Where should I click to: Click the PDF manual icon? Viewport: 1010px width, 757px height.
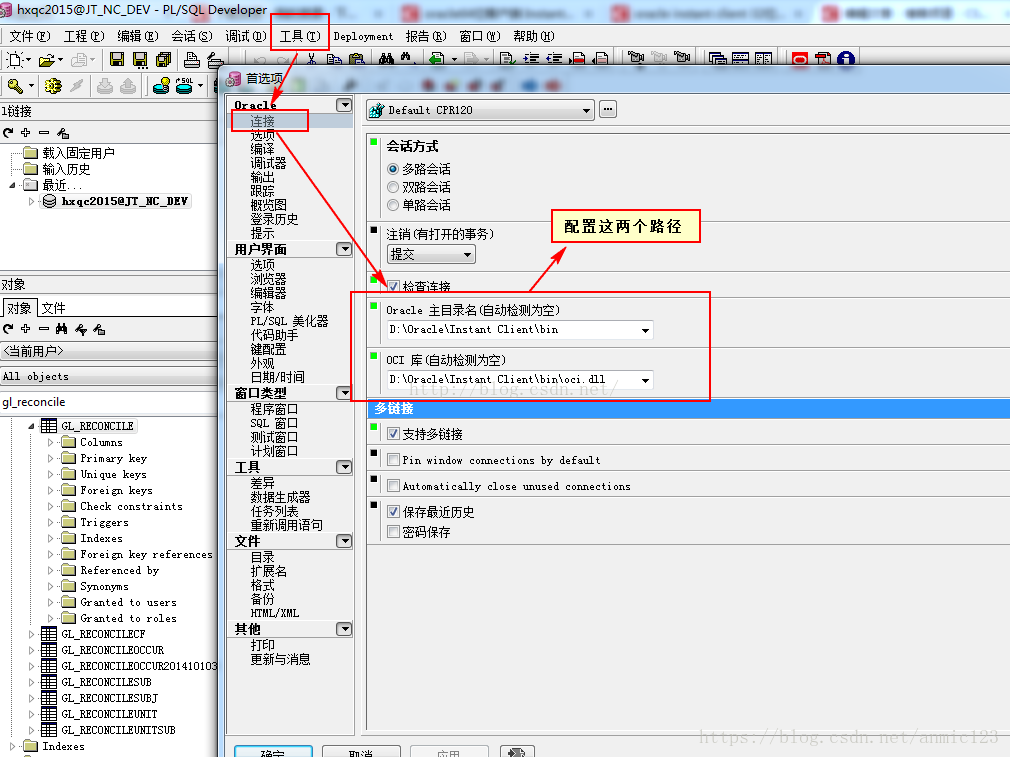click(x=823, y=59)
